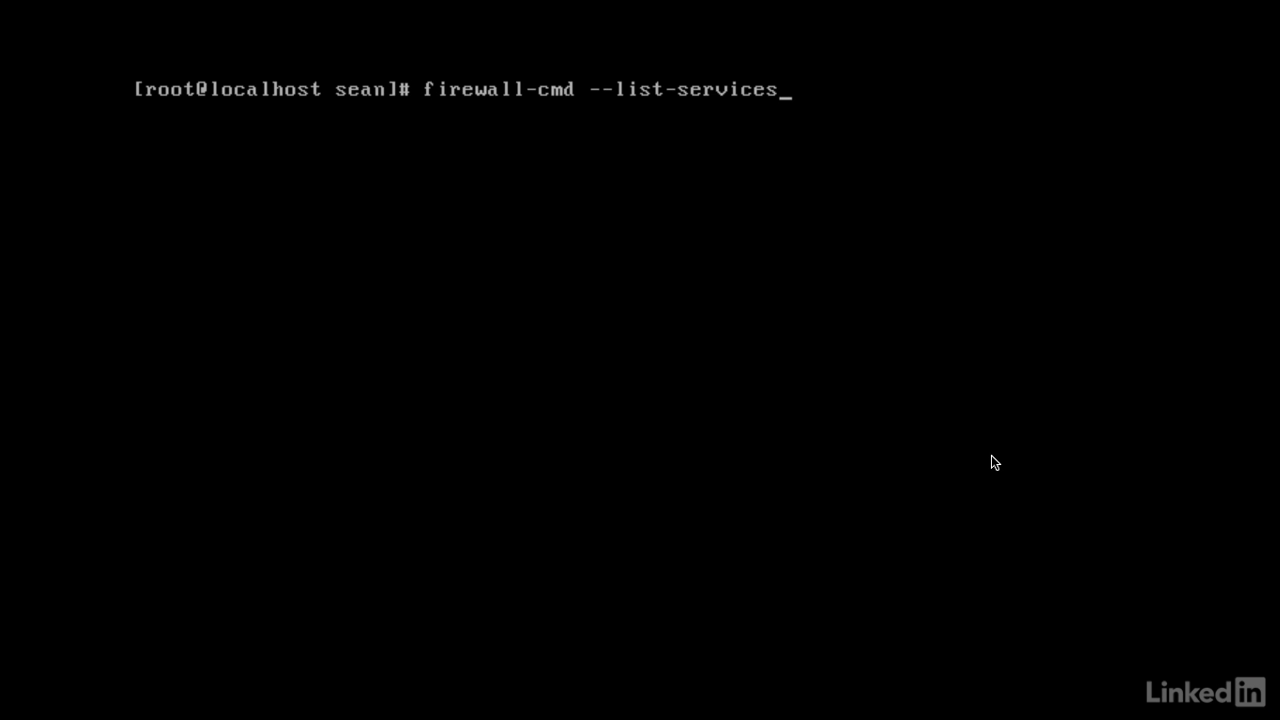
Task: Click the hyphen between "firewall" and "cmd"
Action: click(x=531, y=89)
